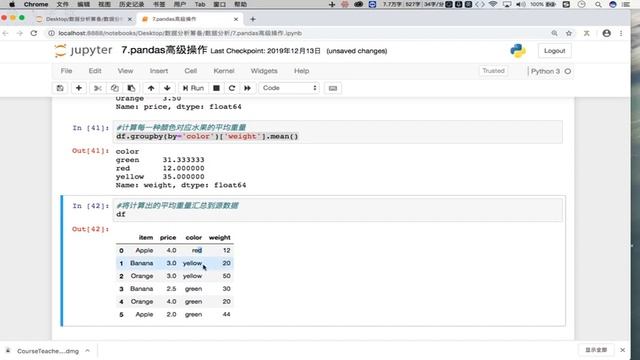Click the Out[42] output prompt
This screenshot has width=640, height=360.
[90, 229]
